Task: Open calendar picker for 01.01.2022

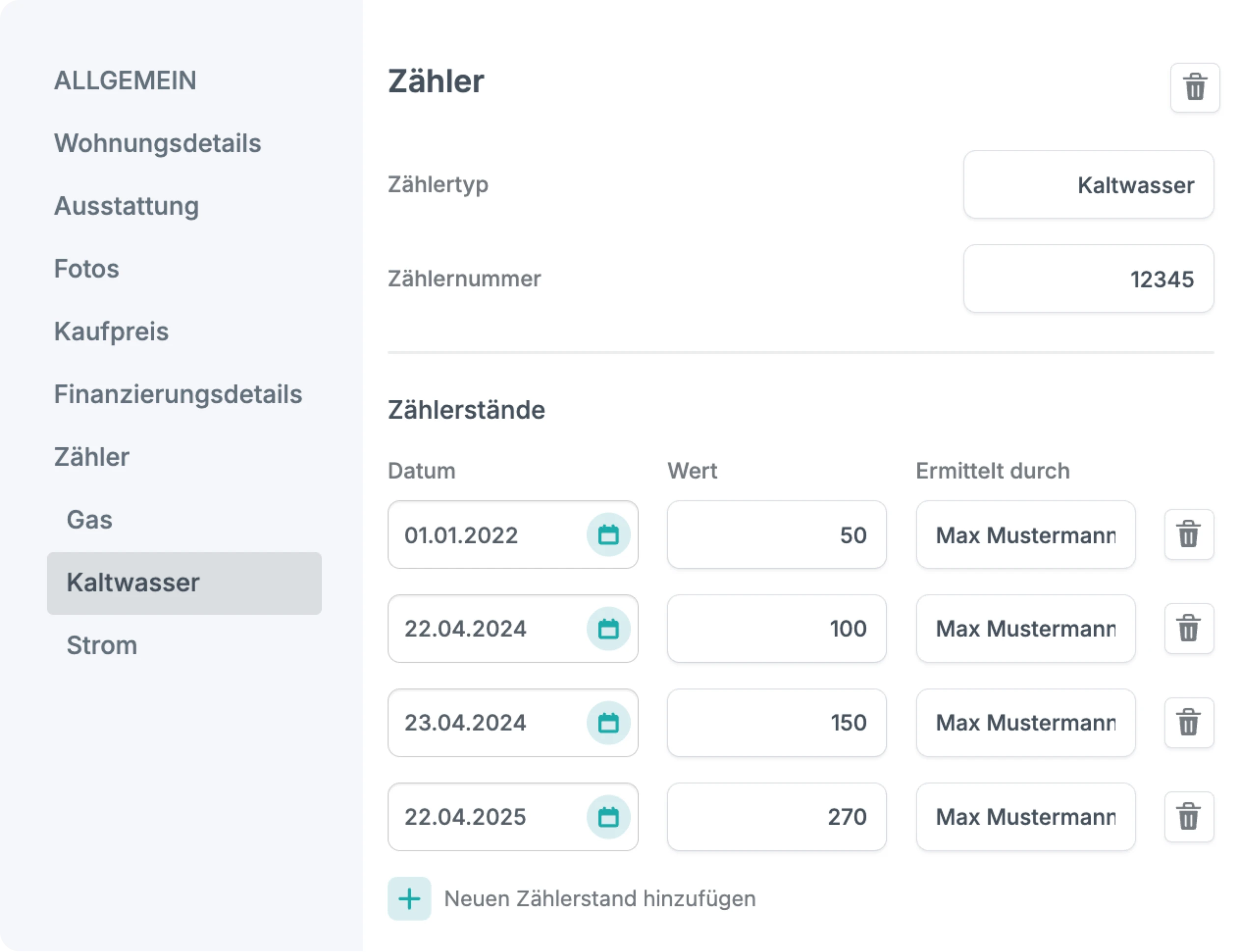Action: coord(608,534)
